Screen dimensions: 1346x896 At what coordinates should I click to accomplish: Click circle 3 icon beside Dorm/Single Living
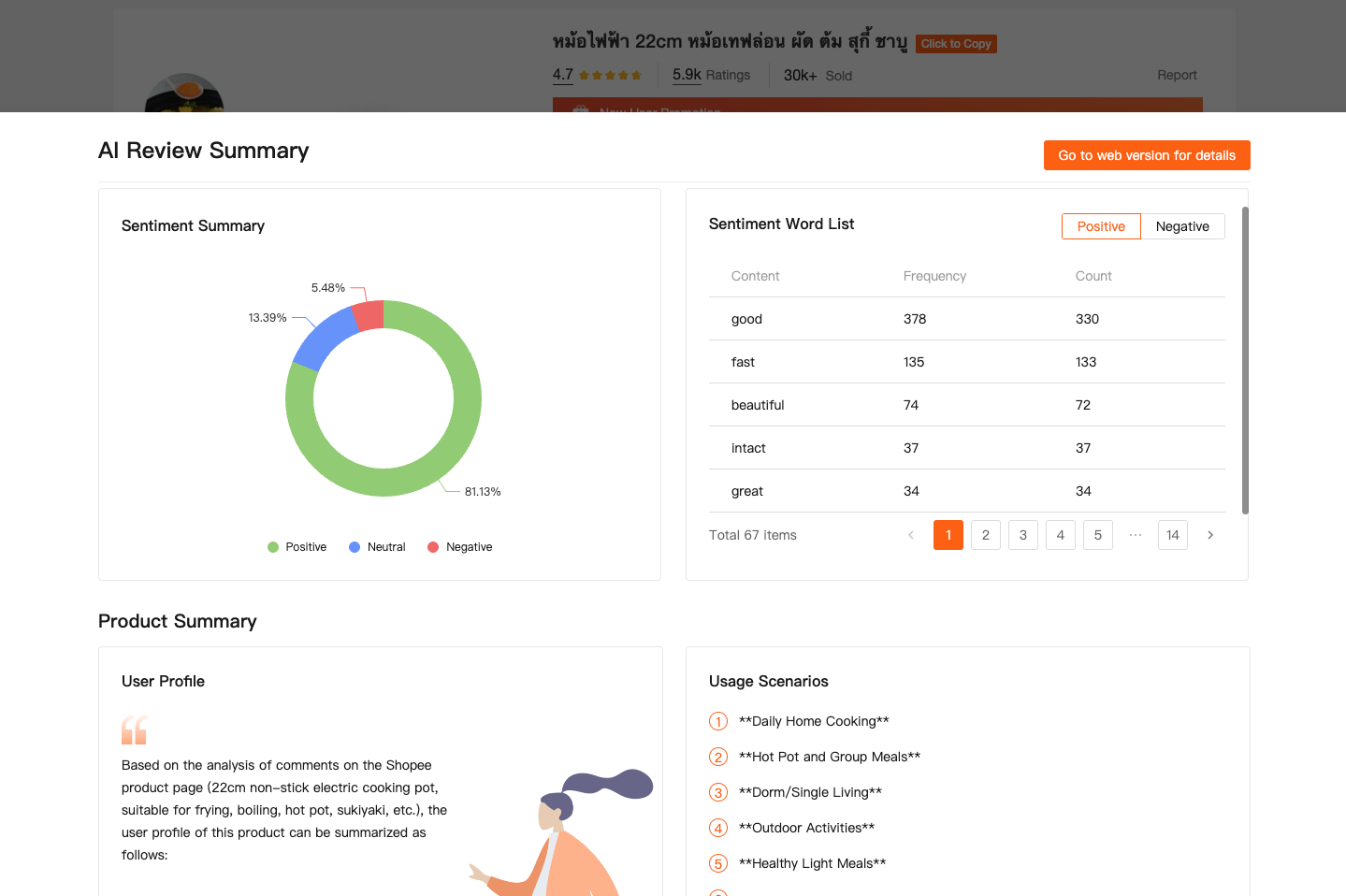click(x=718, y=792)
